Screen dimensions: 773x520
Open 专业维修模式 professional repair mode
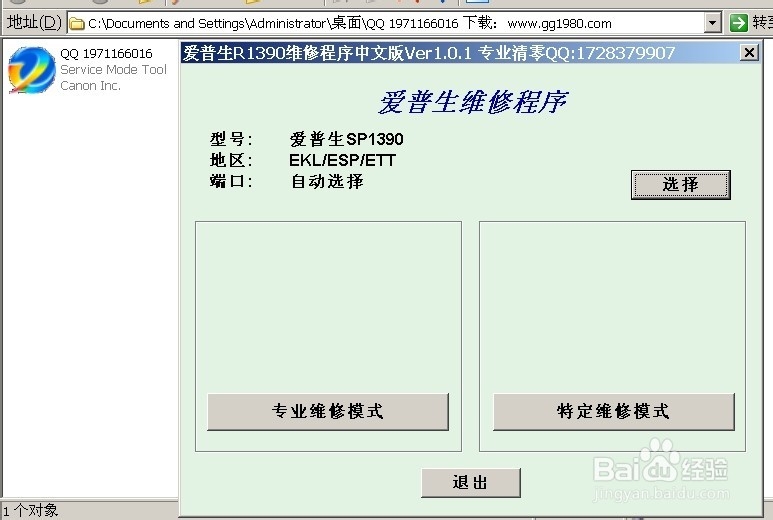click(328, 412)
